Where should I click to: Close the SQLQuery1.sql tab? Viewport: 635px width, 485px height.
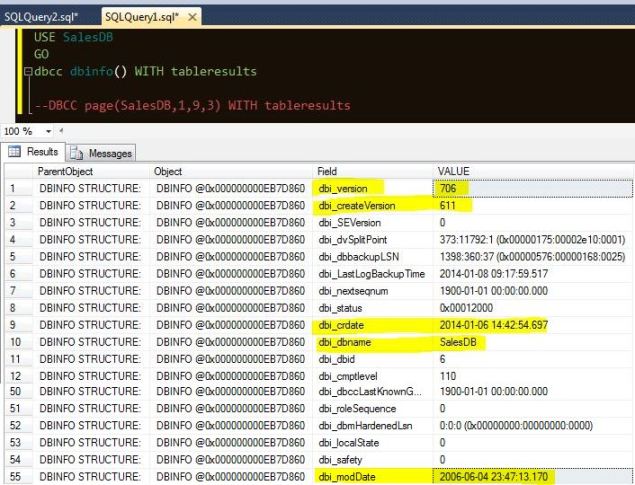(x=192, y=18)
